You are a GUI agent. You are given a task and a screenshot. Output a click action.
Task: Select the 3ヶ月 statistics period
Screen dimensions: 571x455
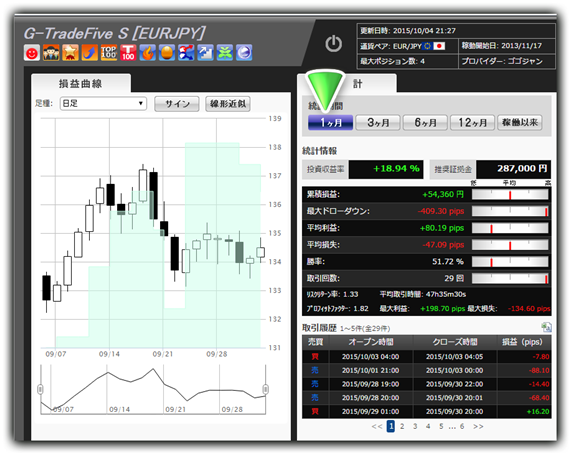[378, 122]
